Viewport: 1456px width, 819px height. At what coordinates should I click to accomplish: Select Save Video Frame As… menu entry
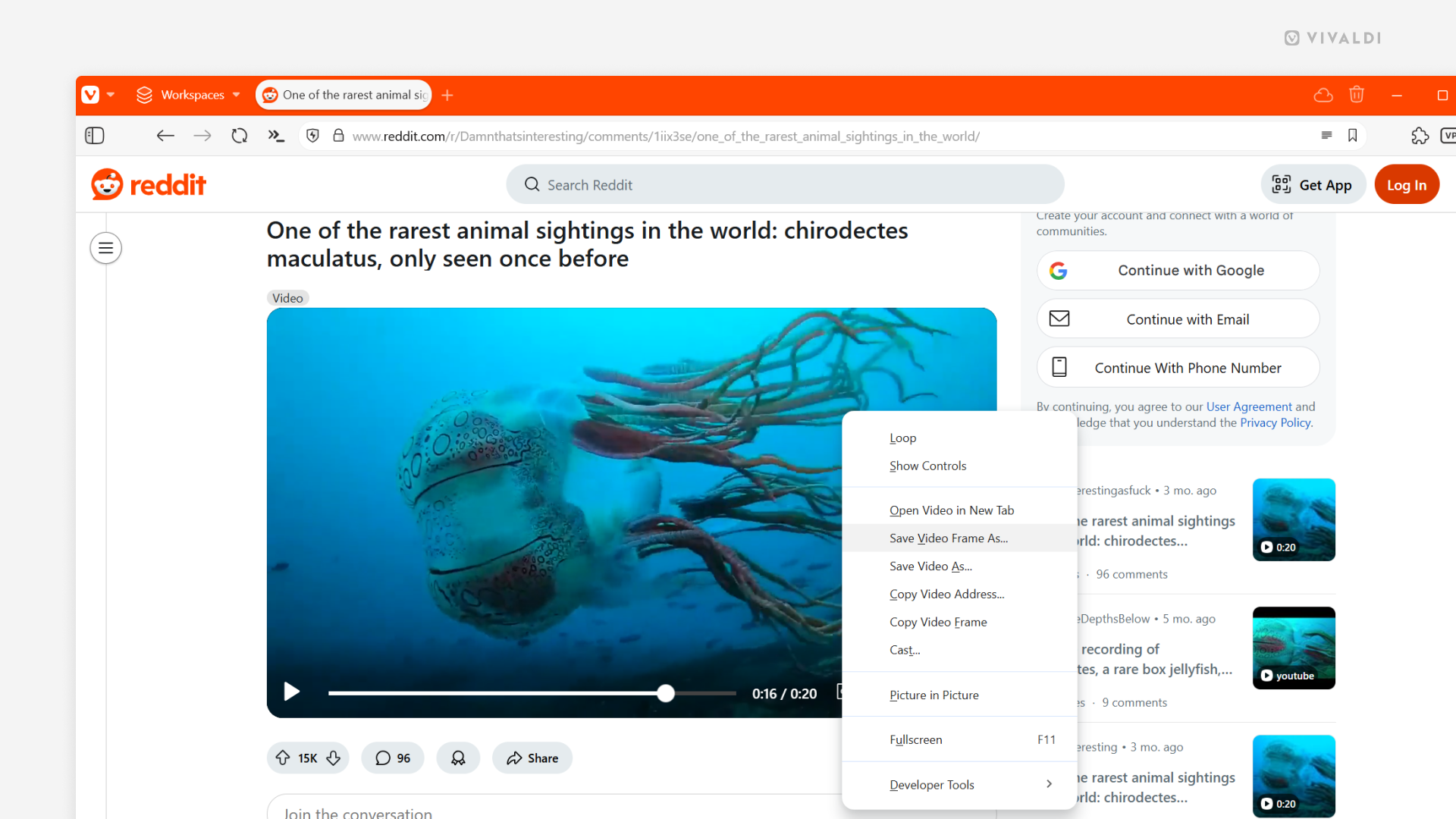point(949,538)
